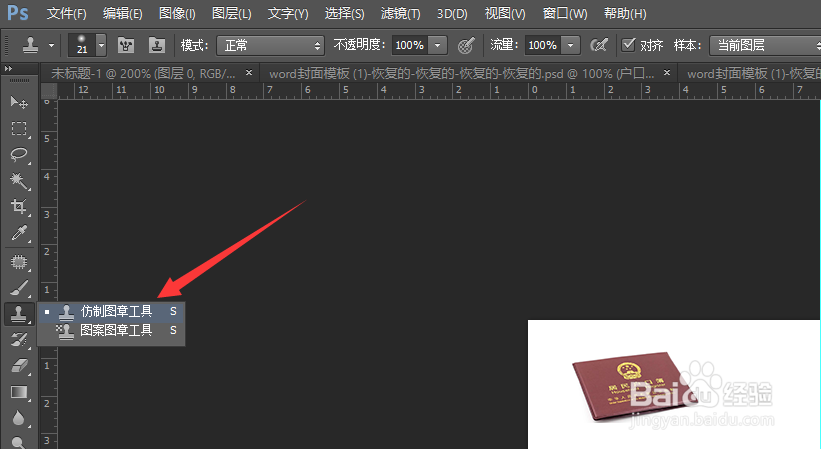
Task: Open the 文字(Y) menu
Action: pos(288,13)
